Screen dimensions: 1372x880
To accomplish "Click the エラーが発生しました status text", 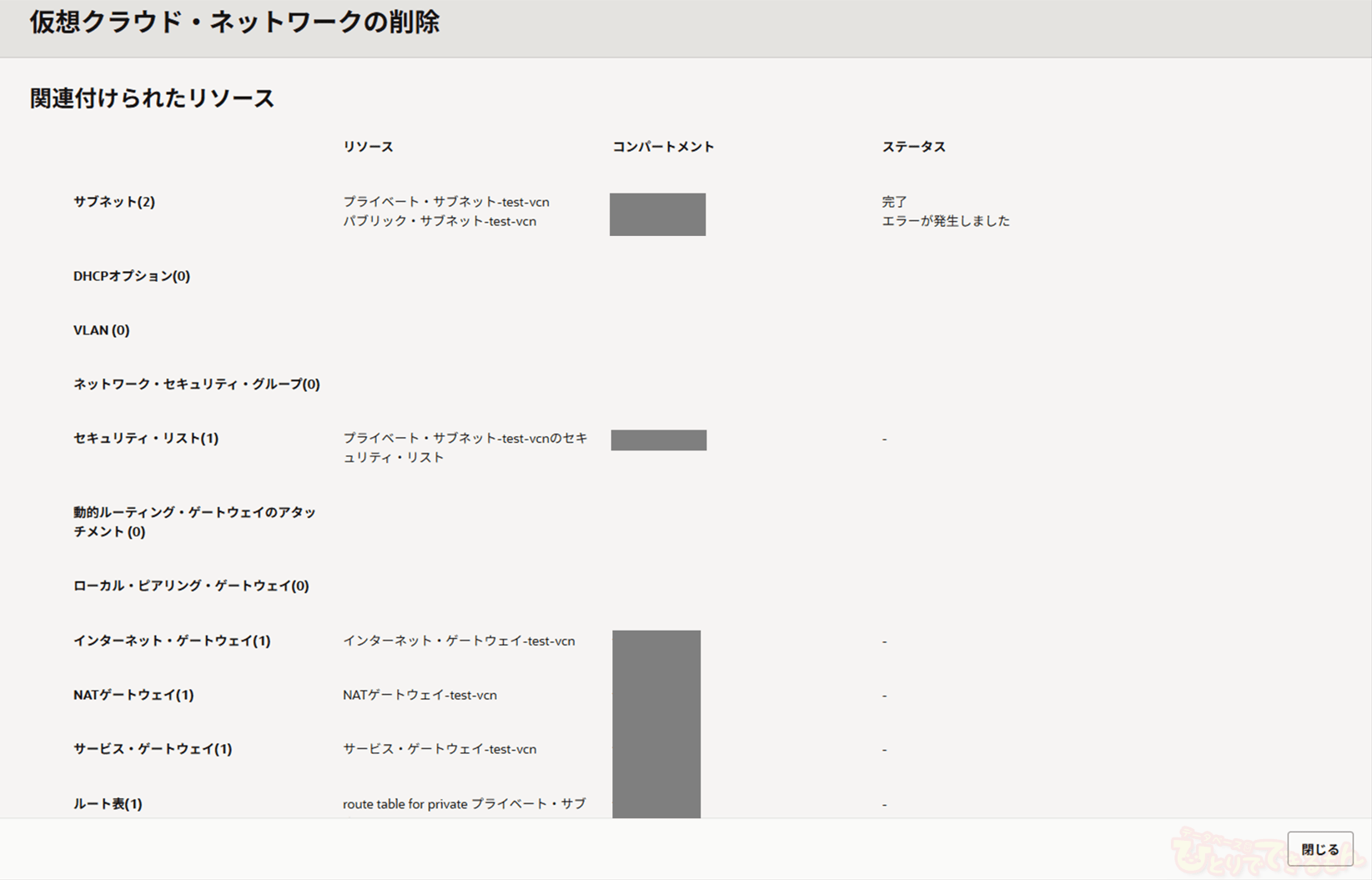I will [x=945, y=221].
